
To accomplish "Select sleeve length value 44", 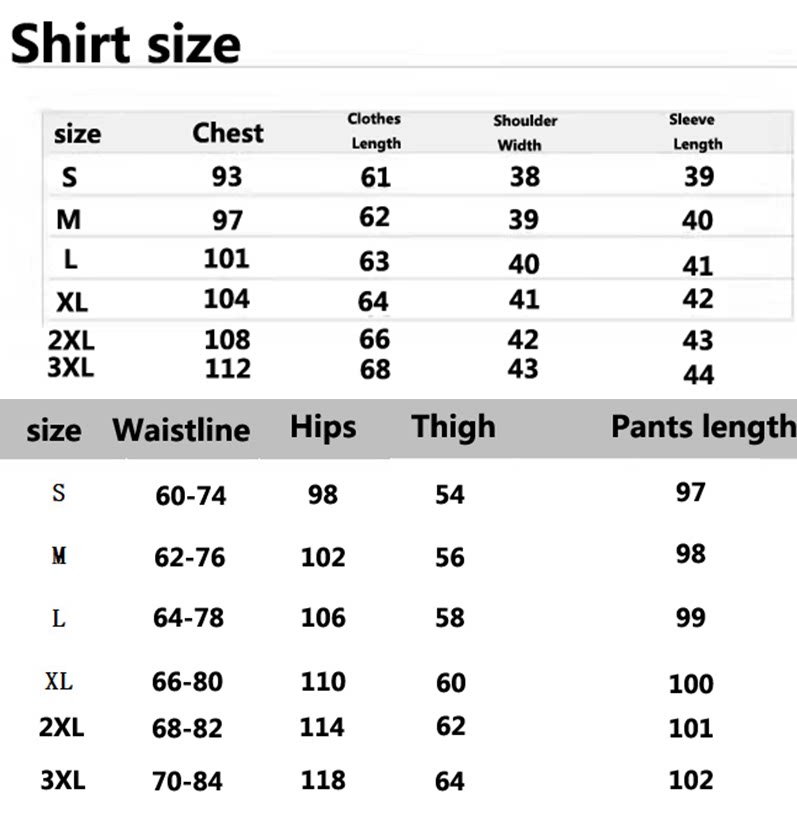I will tap(698, 374).
